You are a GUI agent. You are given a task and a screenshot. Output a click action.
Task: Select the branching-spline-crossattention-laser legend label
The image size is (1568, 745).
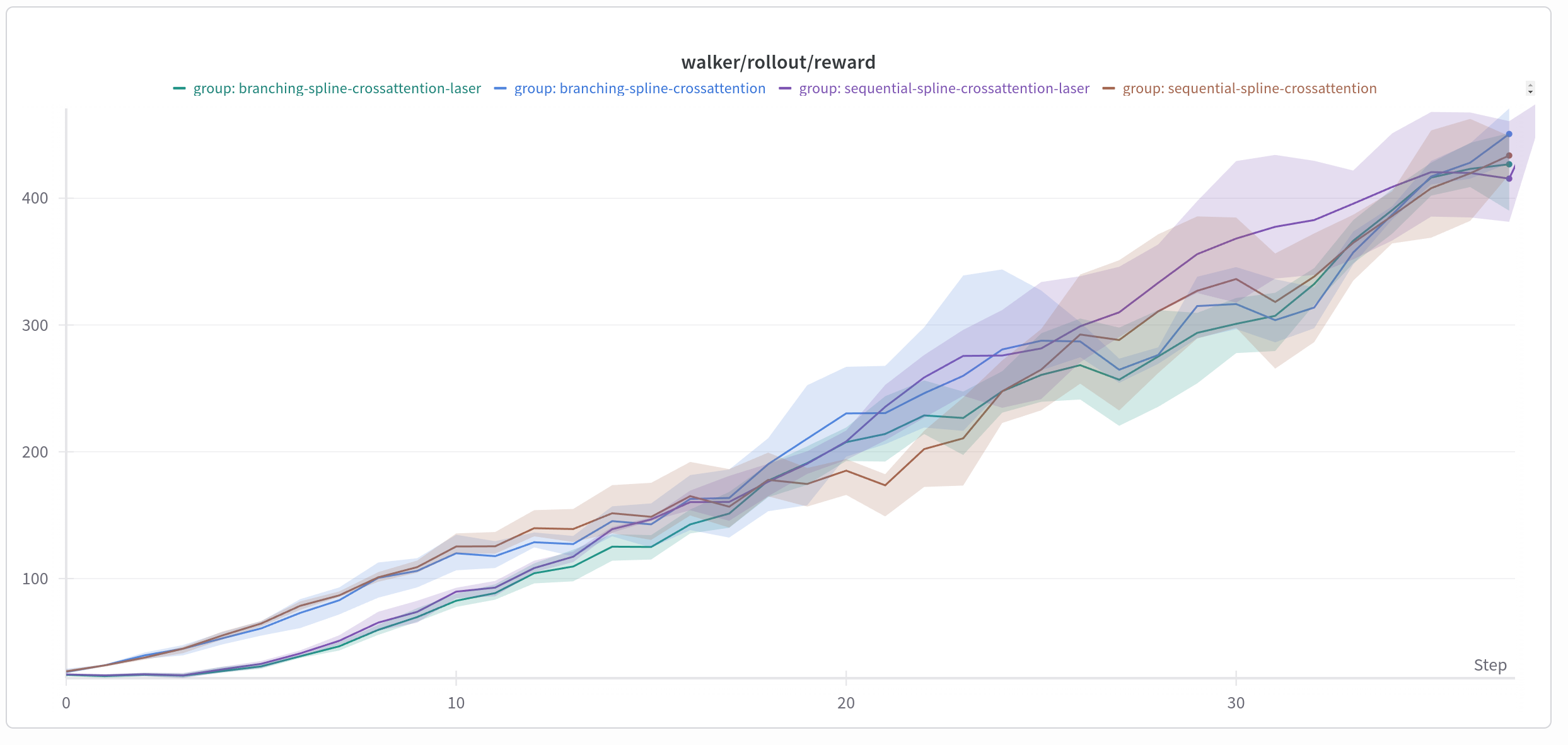click(337, 89)
